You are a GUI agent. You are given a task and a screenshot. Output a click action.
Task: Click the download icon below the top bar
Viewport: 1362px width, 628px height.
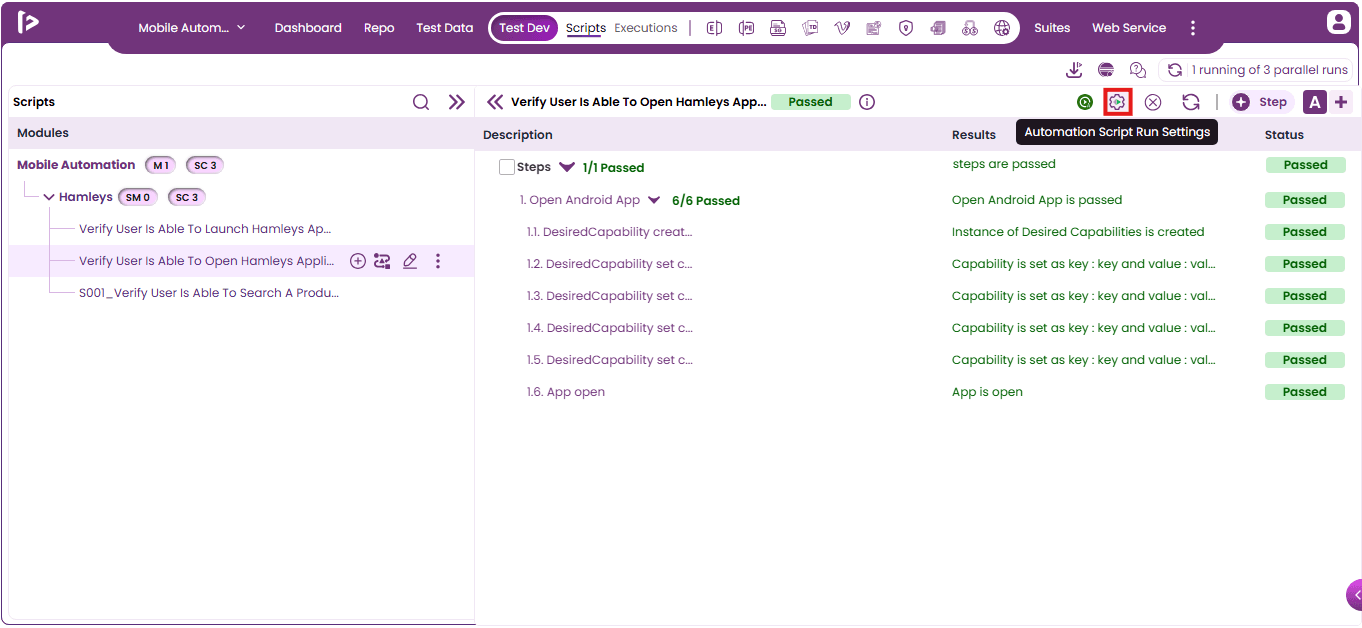pyautogui.click(x=1074, y=70)
